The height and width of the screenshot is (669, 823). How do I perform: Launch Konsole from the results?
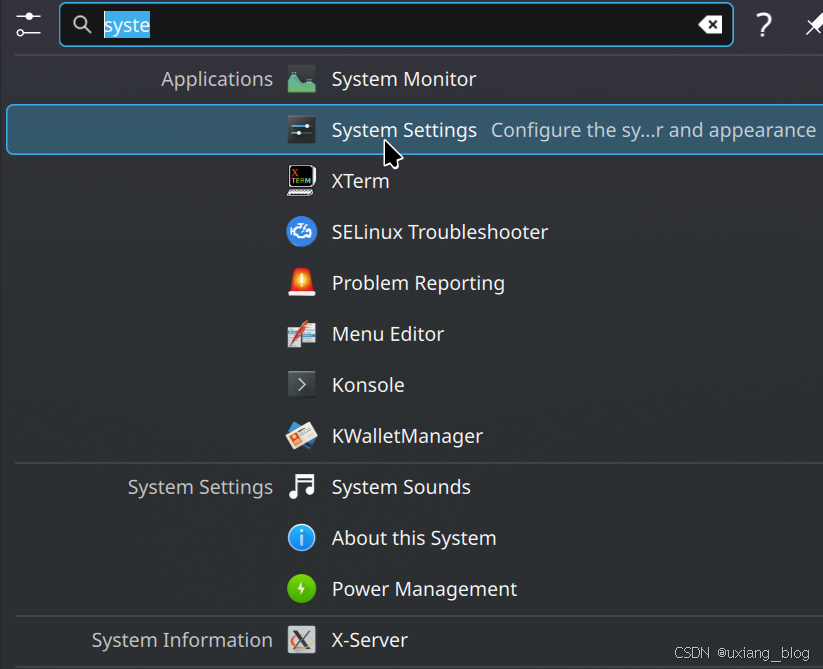[368, 385]
